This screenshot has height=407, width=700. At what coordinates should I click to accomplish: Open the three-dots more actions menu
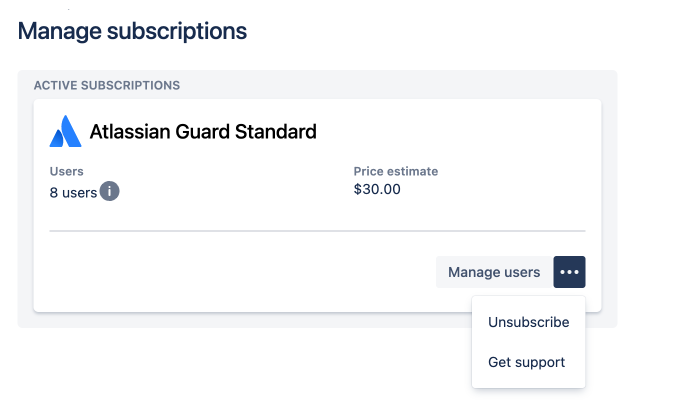point(569,272)
